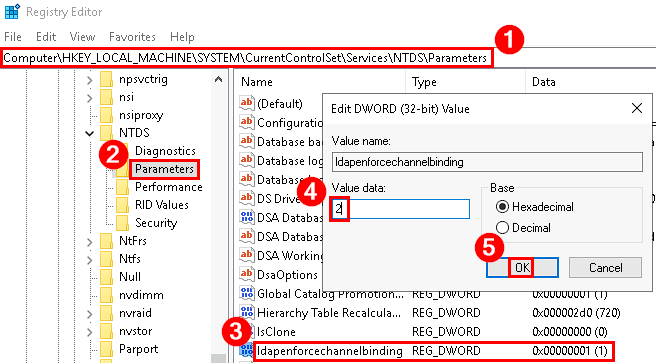Image resolution: width=656 pixels, height=363 pixels.
Task: Expand the nvstor key
Action: point(90,331)
